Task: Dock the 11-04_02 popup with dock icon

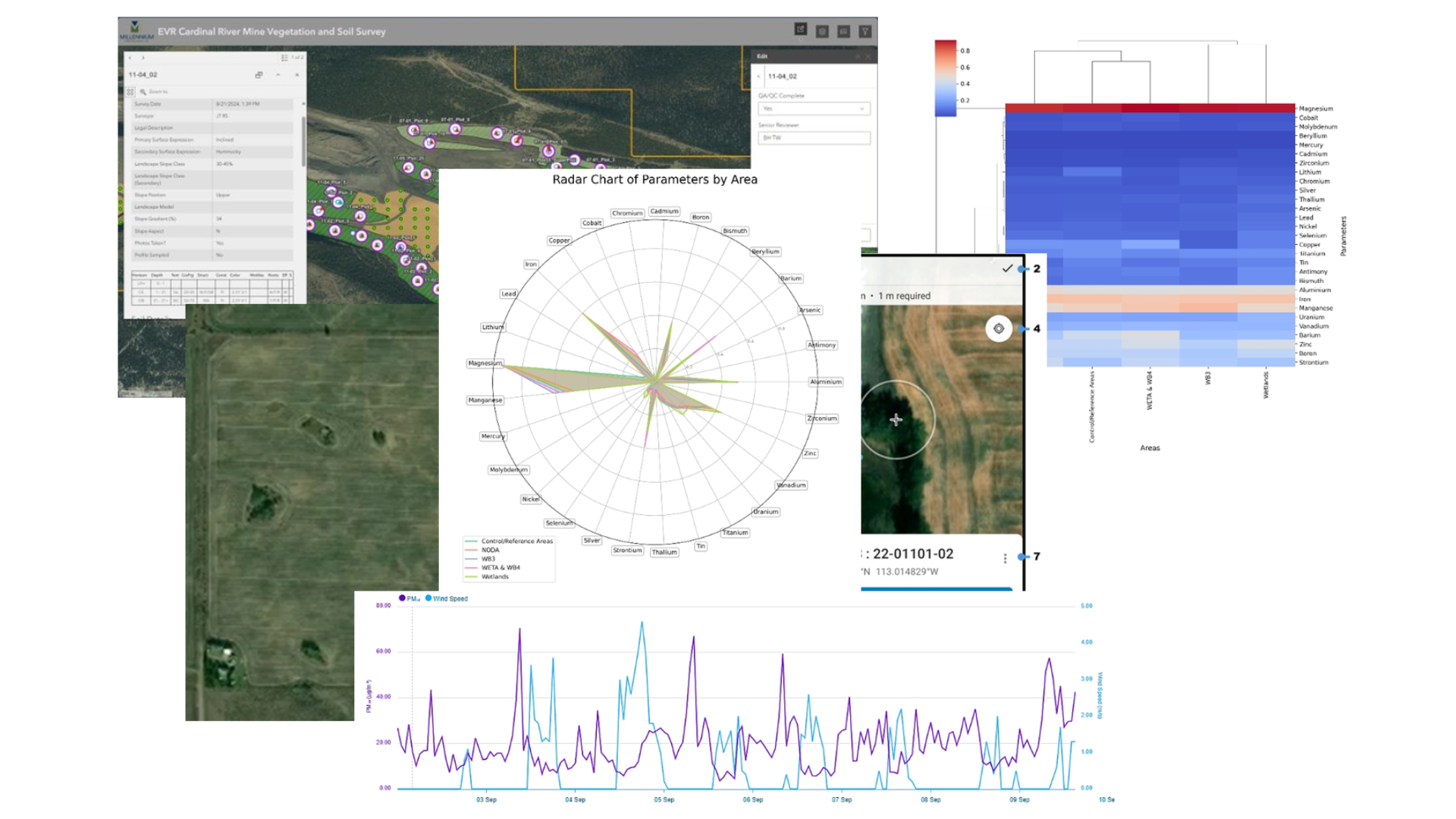Action: click(259, 75)
